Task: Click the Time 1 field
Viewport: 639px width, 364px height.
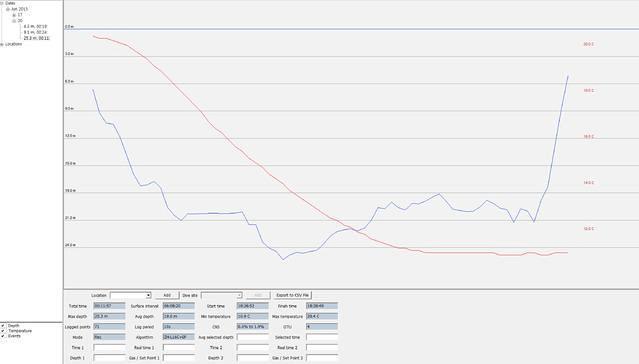Action: click(x=109, y=348)
